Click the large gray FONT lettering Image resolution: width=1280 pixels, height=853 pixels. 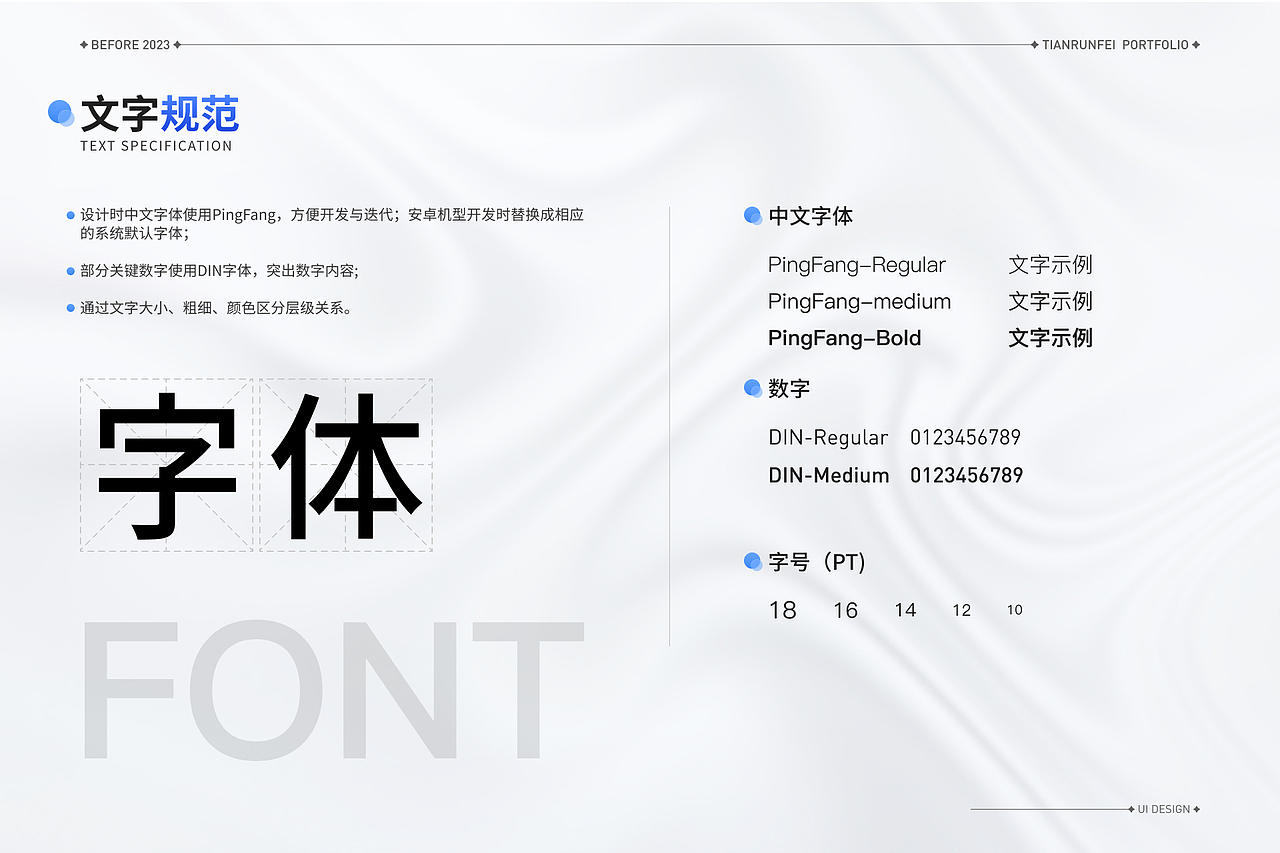(332, 690)
